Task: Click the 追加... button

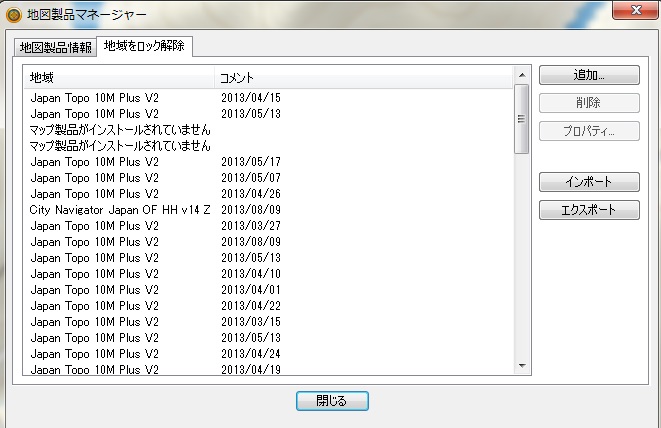Action: 589,75
